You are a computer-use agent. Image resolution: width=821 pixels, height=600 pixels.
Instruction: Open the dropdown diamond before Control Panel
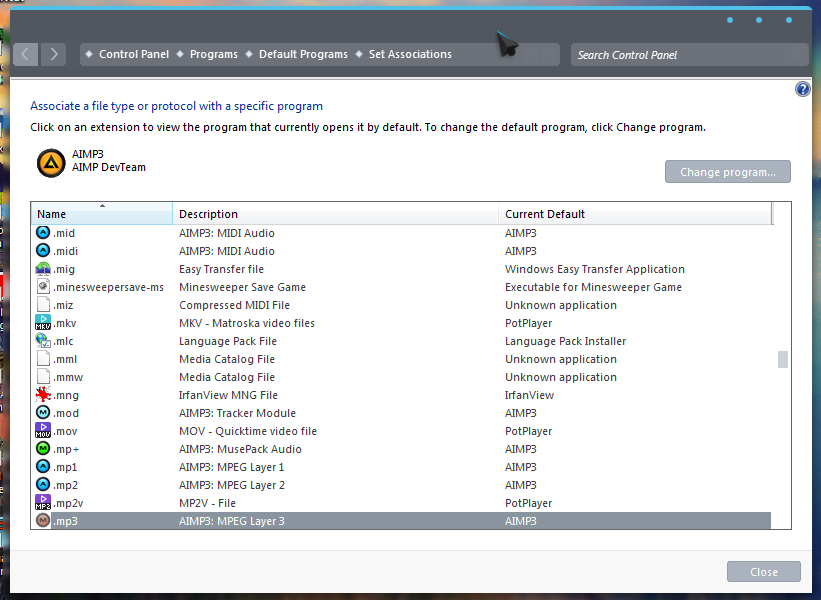pyautogui.click(x=89, y=54)
